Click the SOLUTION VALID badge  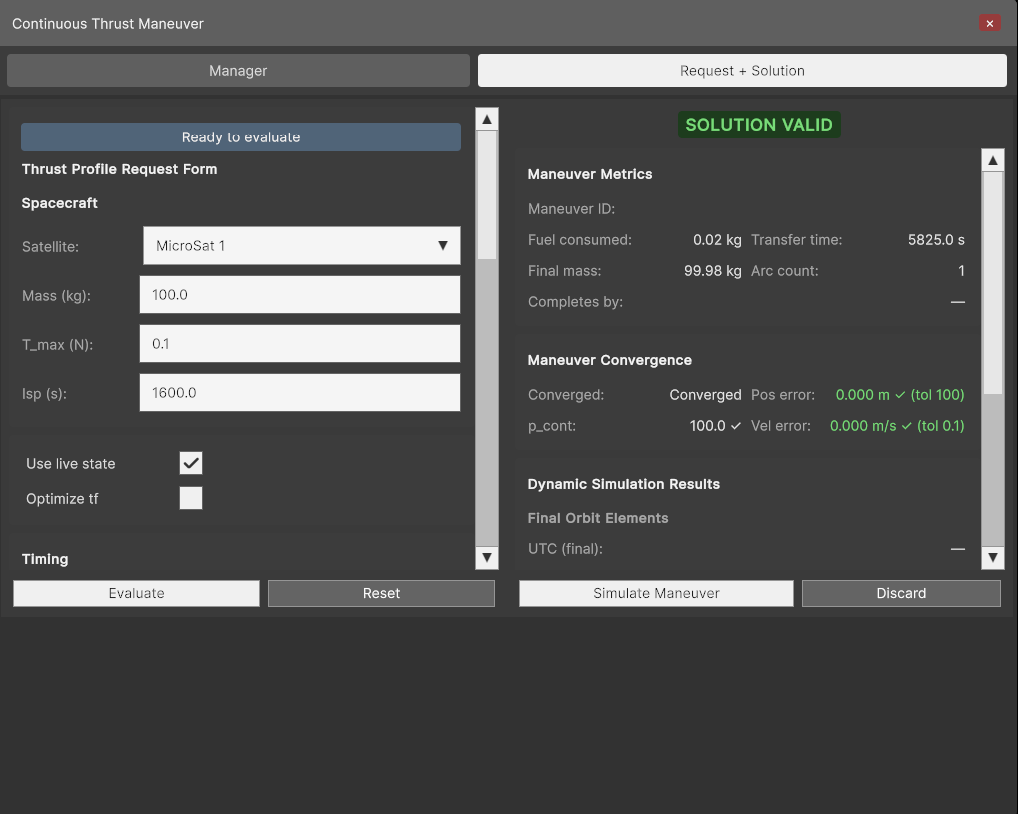(759, 125)
